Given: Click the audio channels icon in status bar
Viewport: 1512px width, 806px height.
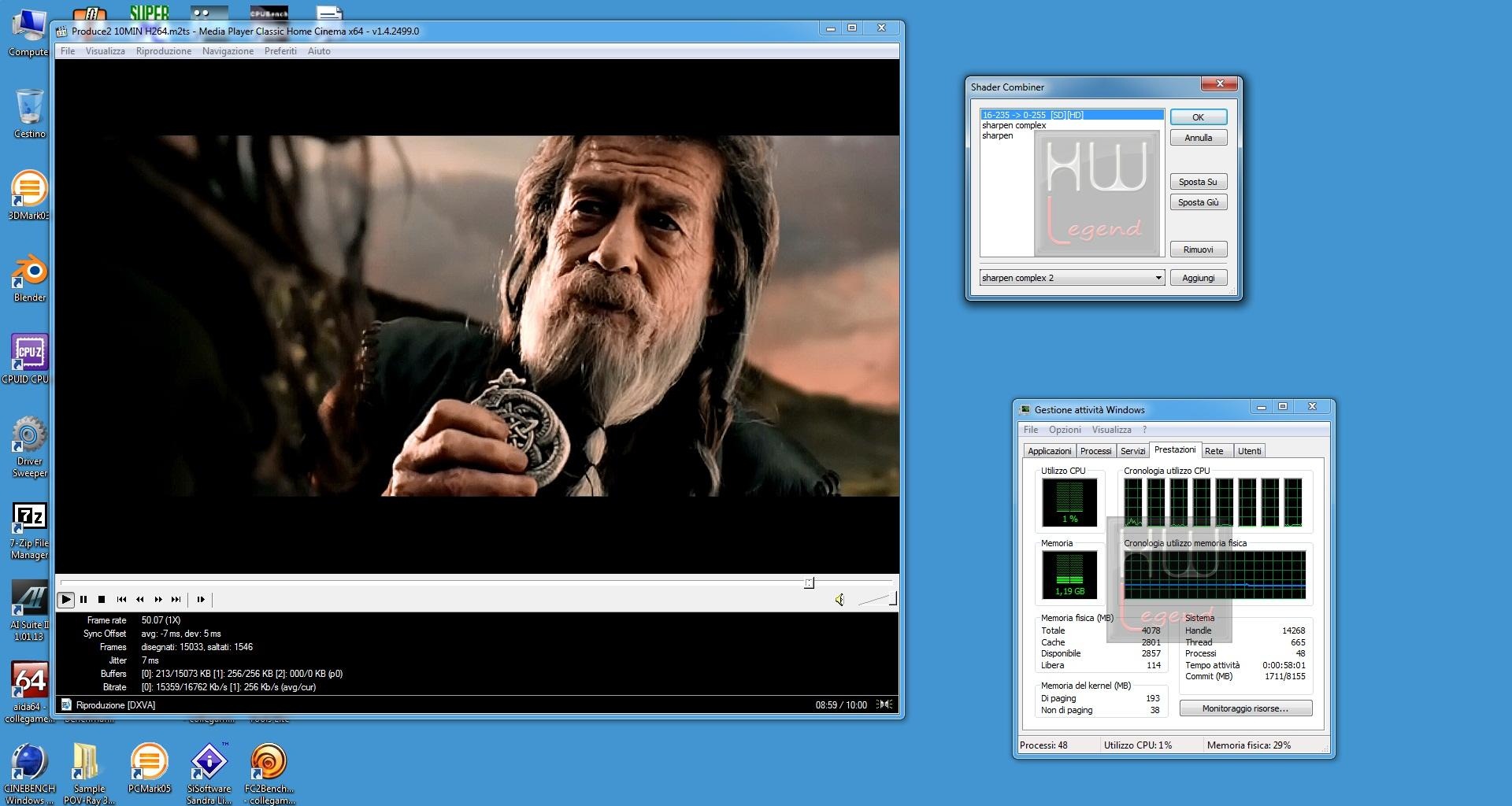Looking at the screenshot, I should point(885,704).
